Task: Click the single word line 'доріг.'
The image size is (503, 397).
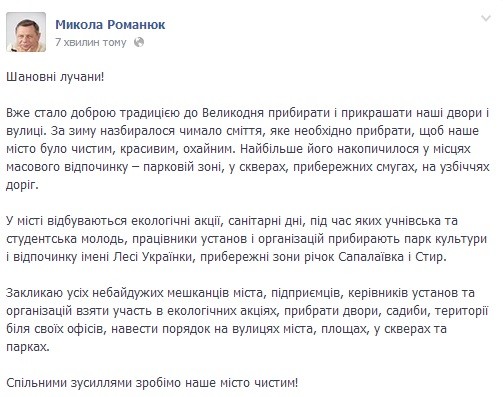Action: tap(22, 185)
